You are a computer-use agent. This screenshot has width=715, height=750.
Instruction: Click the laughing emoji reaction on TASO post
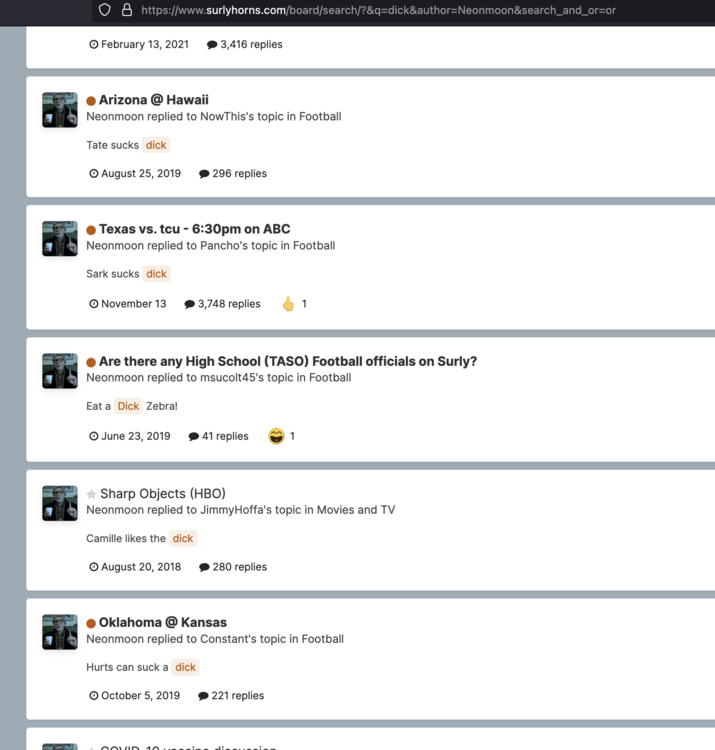[x=276, y=436]
